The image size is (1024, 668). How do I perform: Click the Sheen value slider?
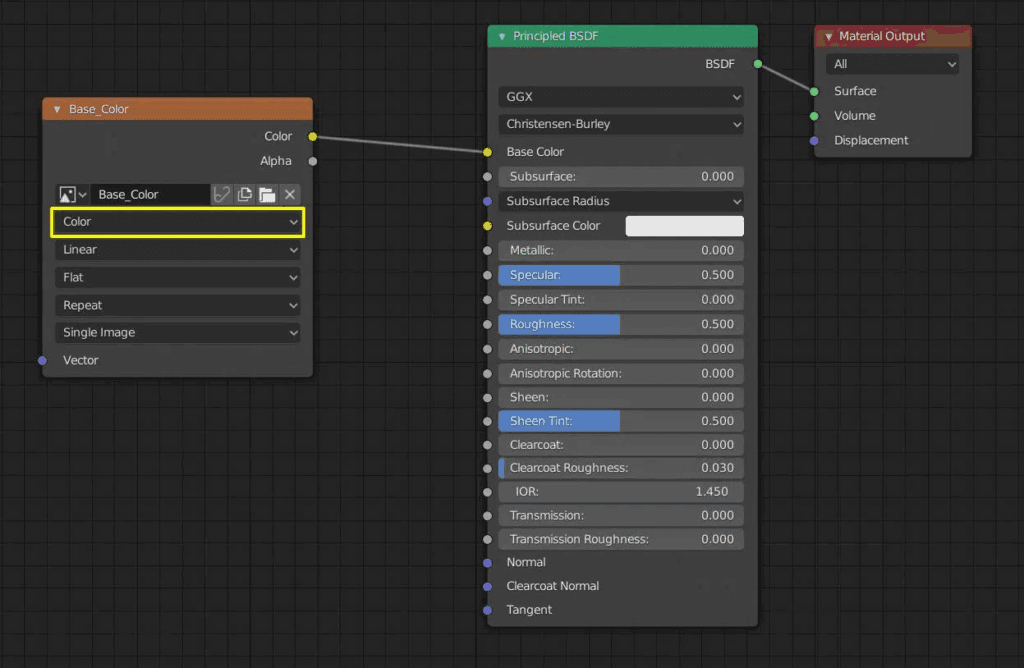[x=621, y=398]
